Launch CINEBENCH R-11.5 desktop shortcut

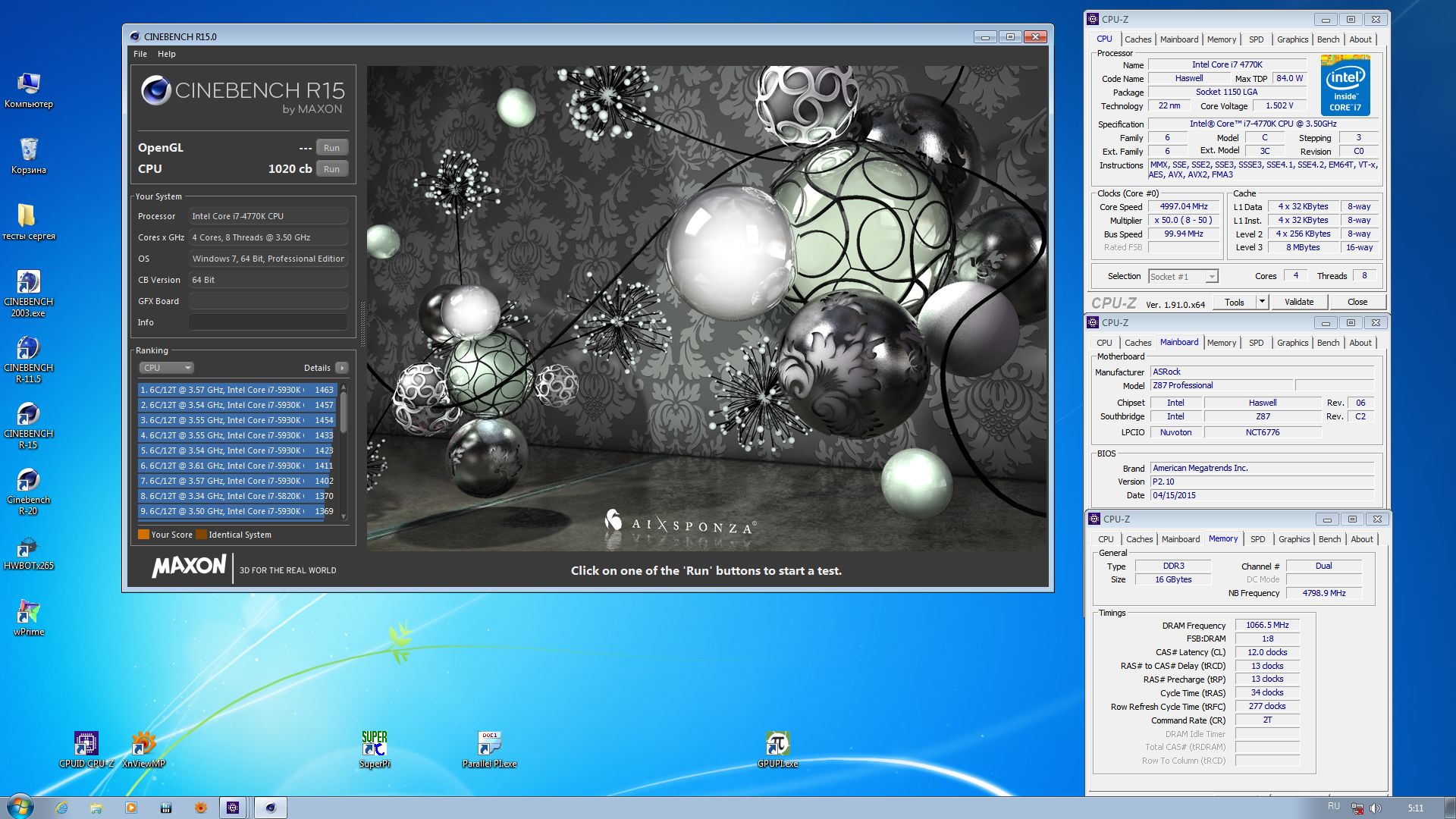tap(28, 359)
